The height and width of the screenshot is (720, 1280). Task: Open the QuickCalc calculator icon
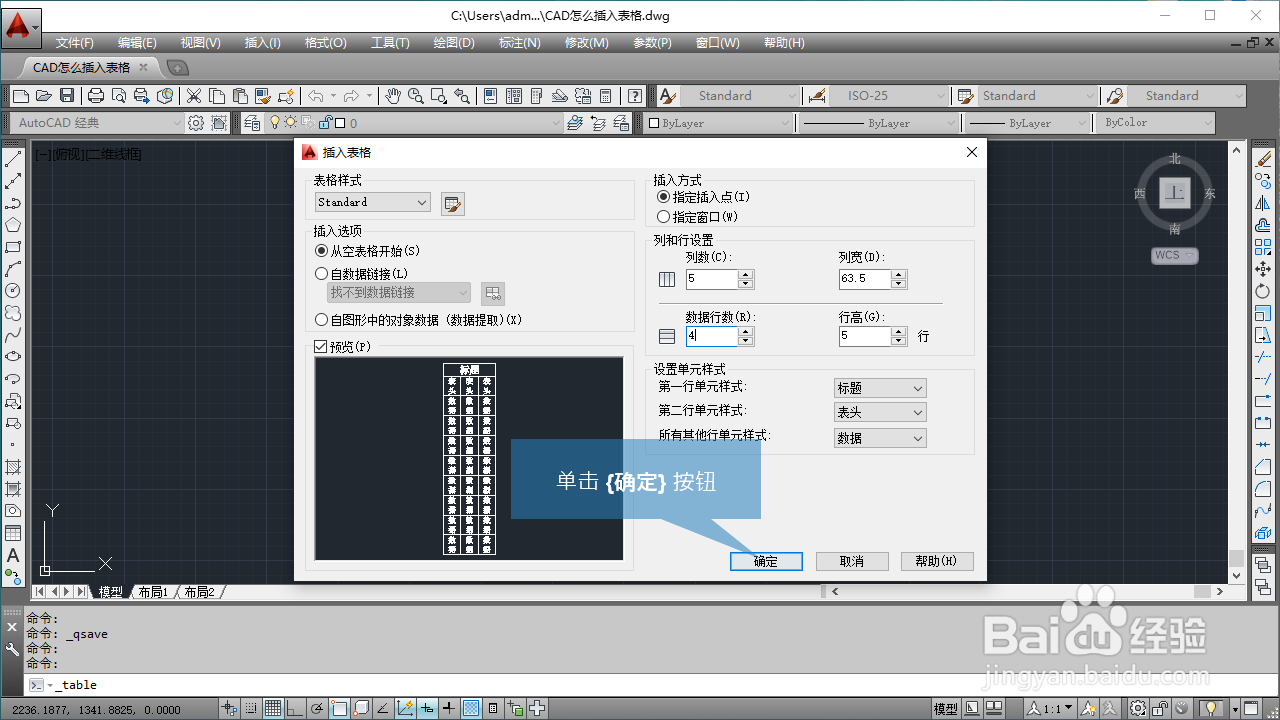tap(606, 96)
